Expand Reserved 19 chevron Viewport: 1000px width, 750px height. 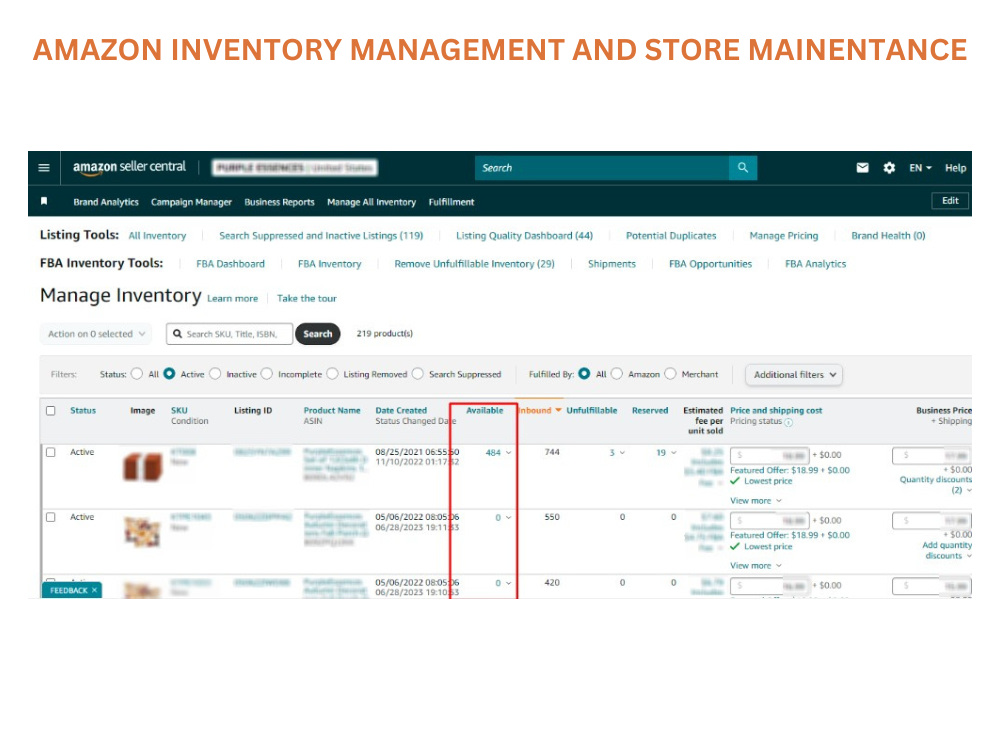673,453
